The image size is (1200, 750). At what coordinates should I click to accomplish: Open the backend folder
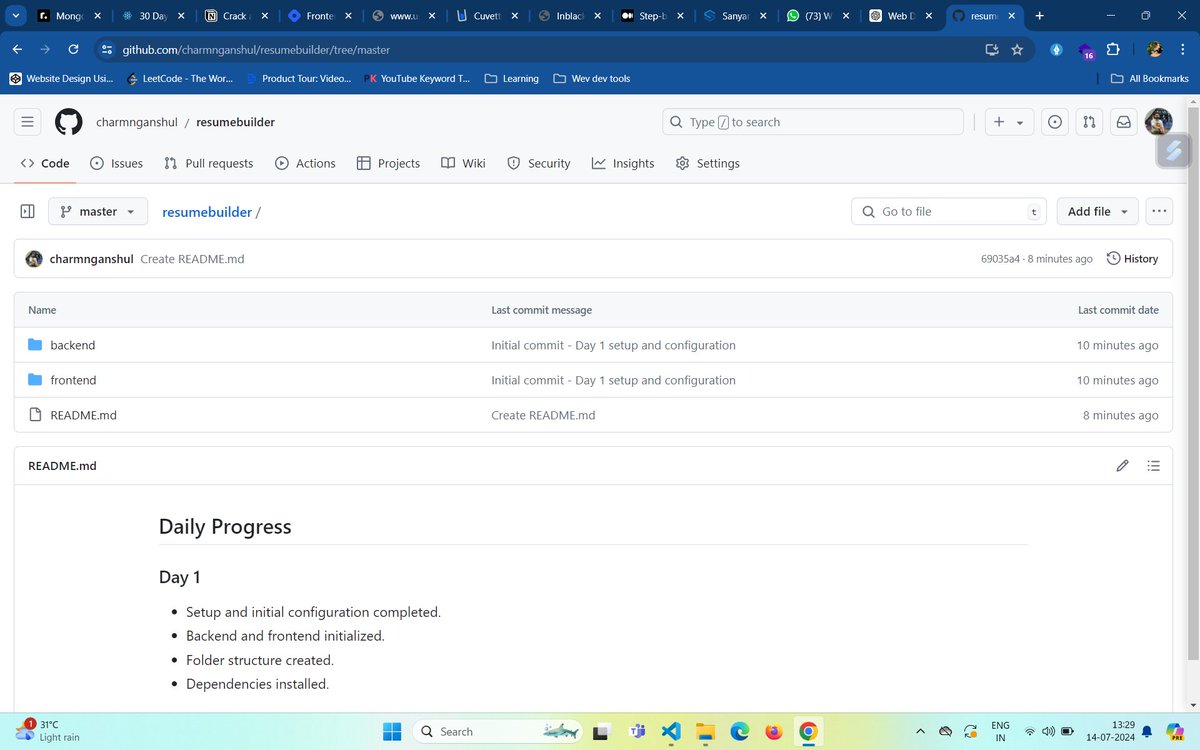click(72, 345)
